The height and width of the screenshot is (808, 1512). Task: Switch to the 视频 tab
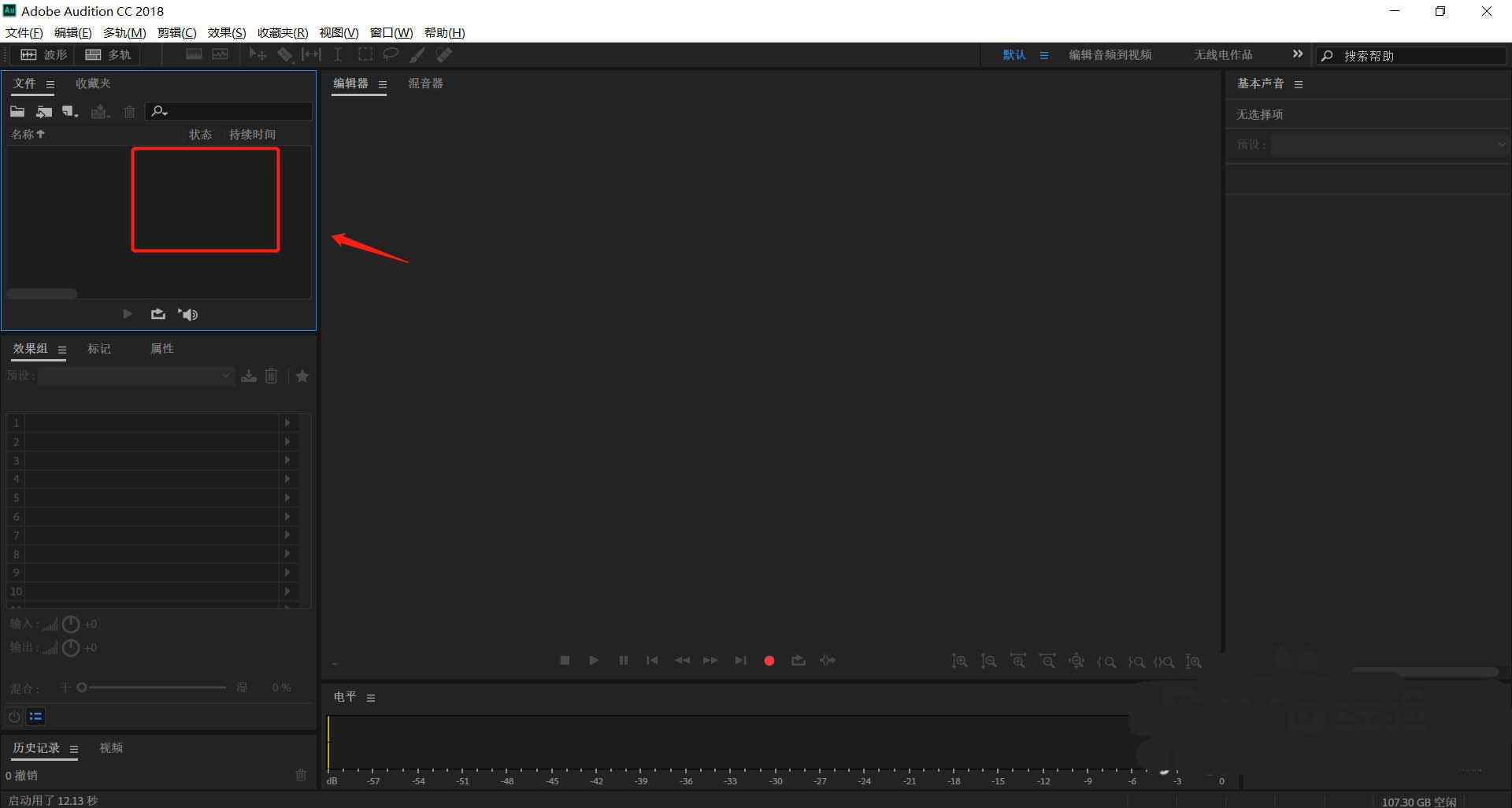[111, 748]
